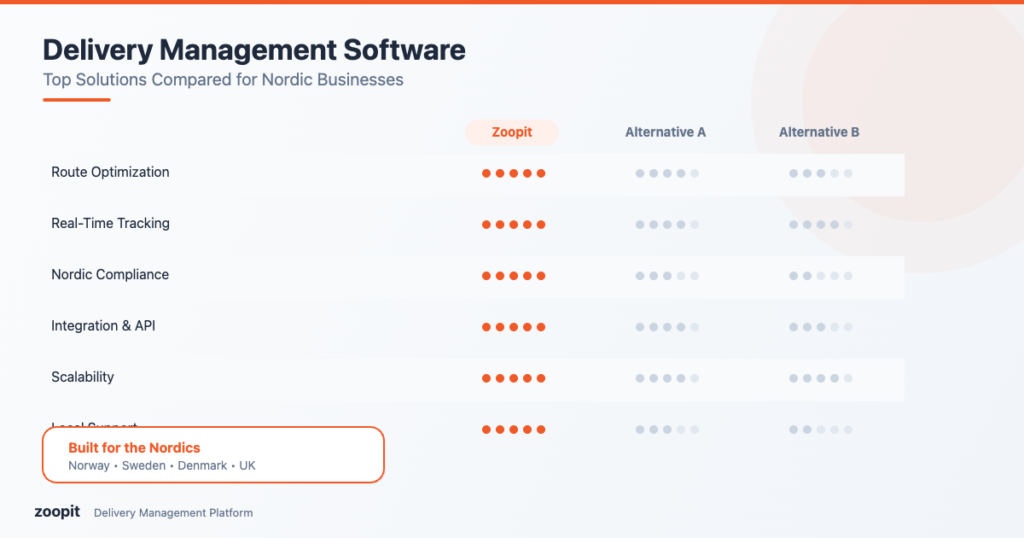Click Alternative A's Scalability rating dots

[667, 378]
